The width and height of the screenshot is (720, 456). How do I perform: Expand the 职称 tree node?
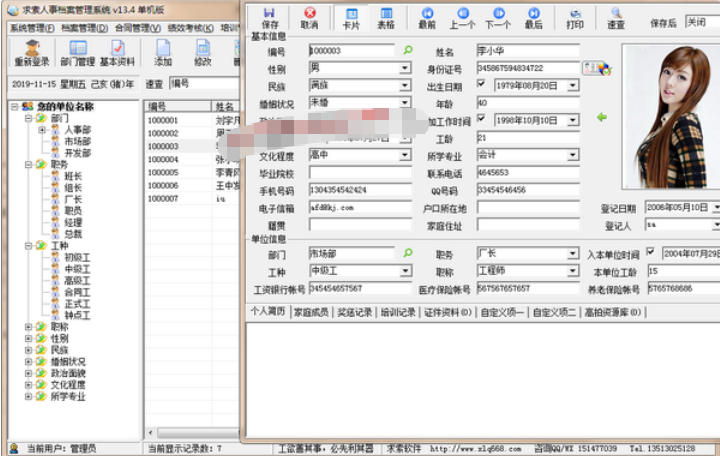[27, 326]
